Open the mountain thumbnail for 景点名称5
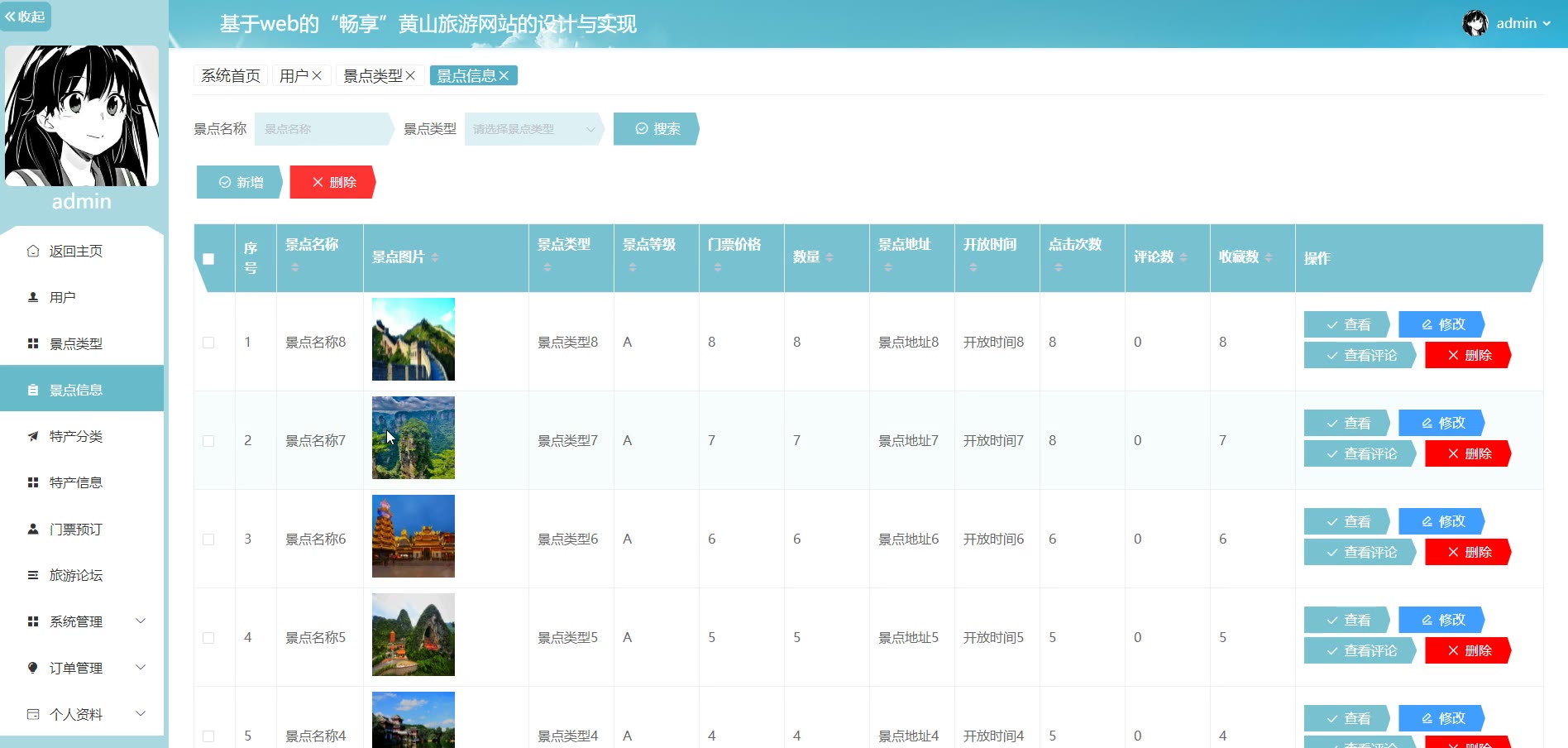Viewport: 1568px width, 748px height. point(414,635)
